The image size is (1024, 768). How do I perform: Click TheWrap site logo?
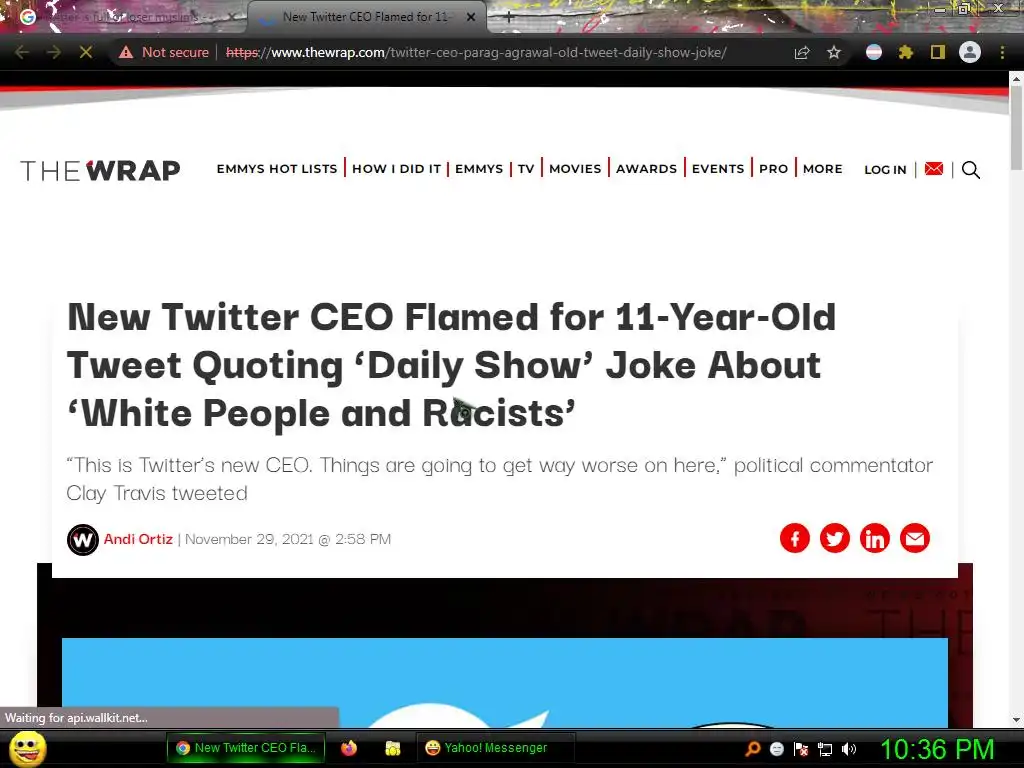100,170
